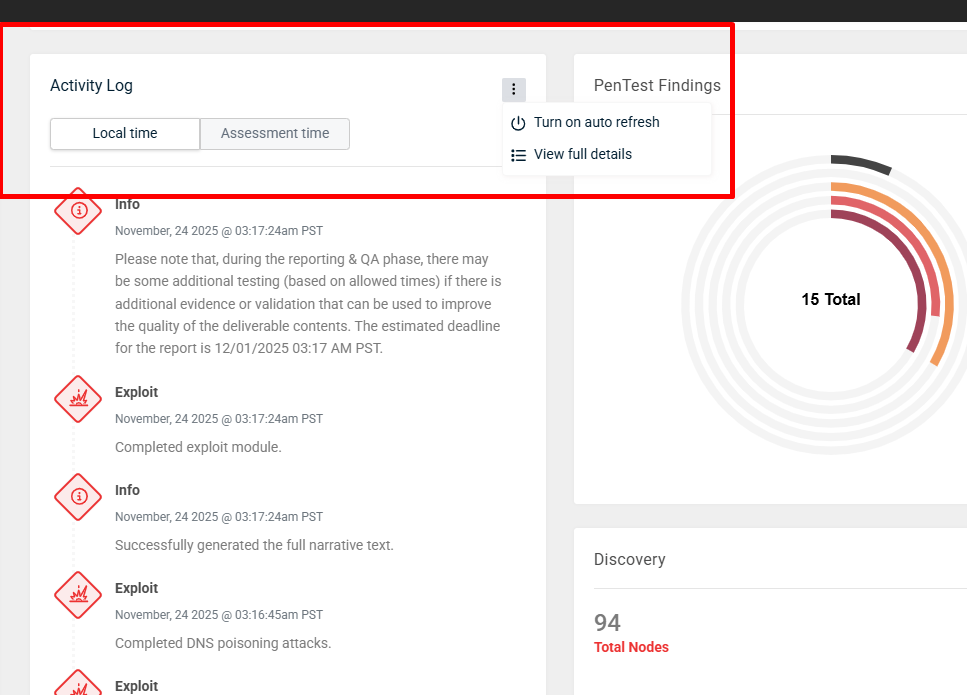Image resolution: width=967 pixels, height=695 pixels.
Task: Click Info icon for generated narrative text entry
Action: [78, 496]
